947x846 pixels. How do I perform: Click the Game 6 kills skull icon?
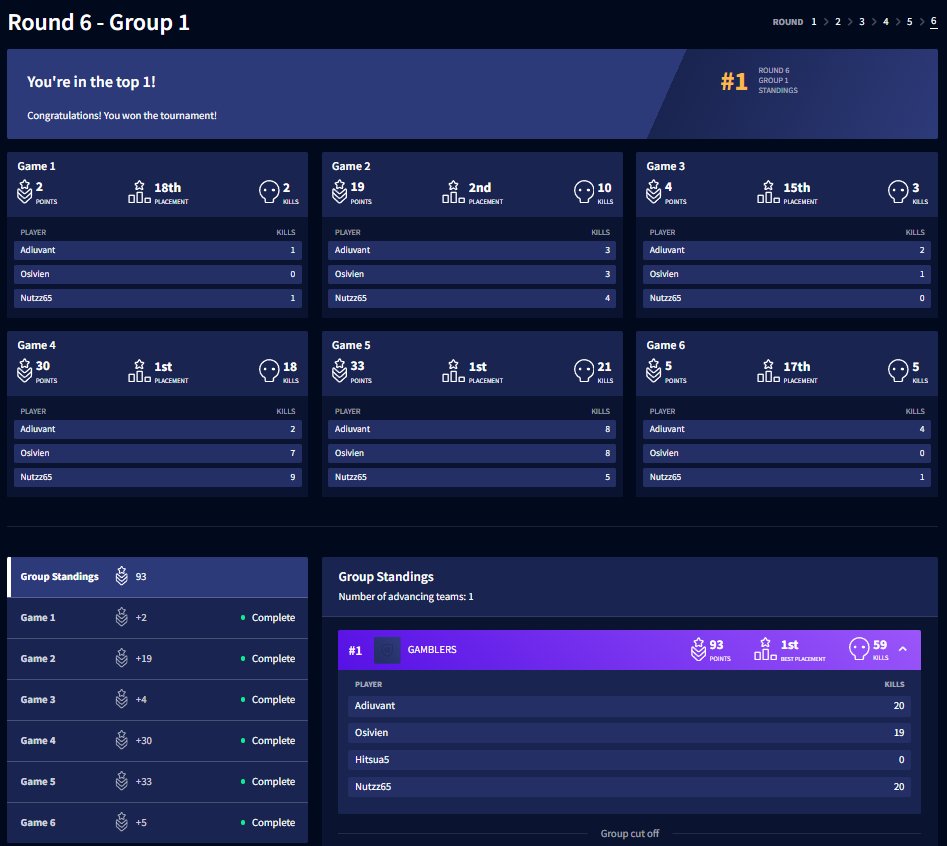pos(898,370)
